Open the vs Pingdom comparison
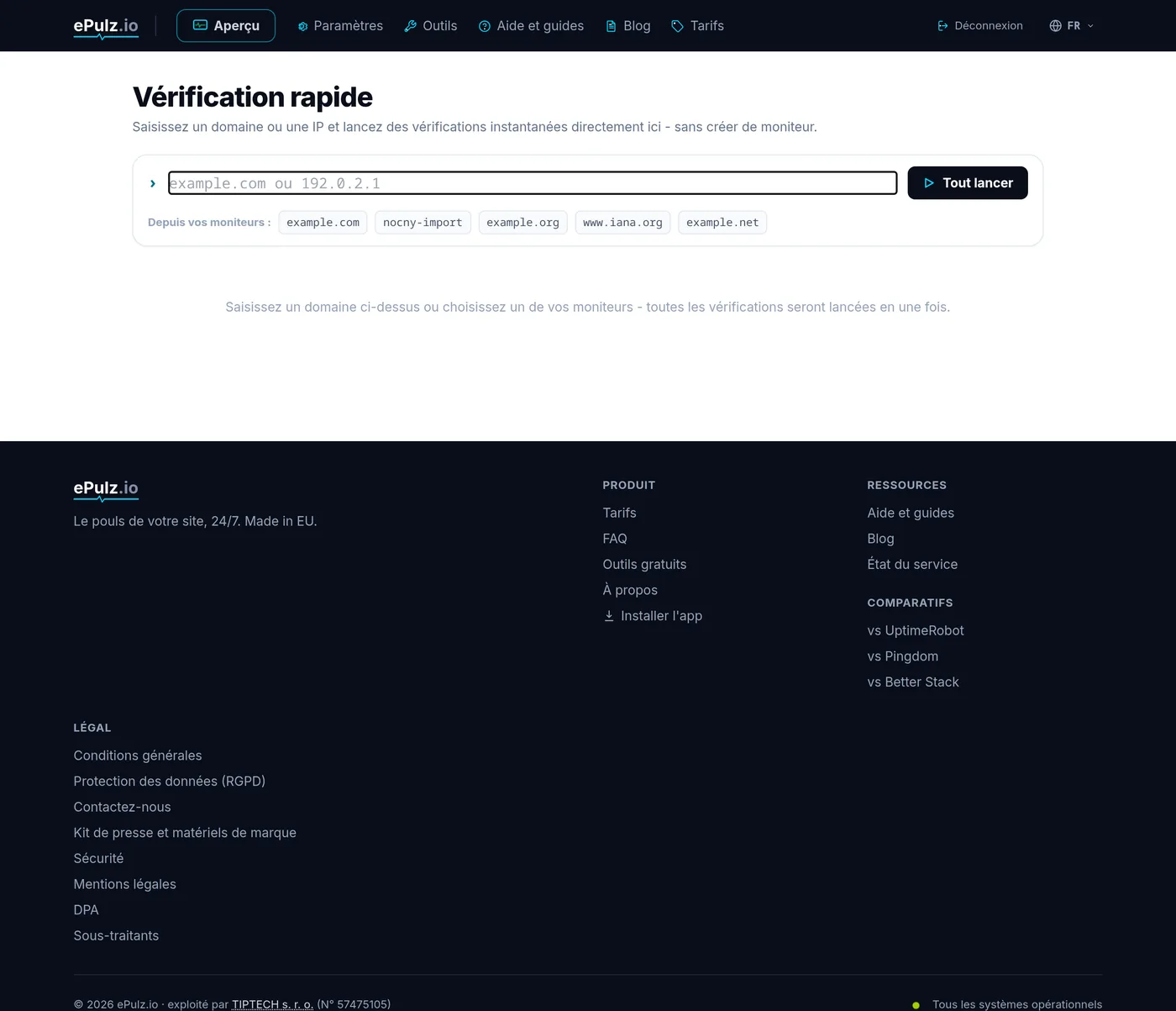 [x=903, y=656]
